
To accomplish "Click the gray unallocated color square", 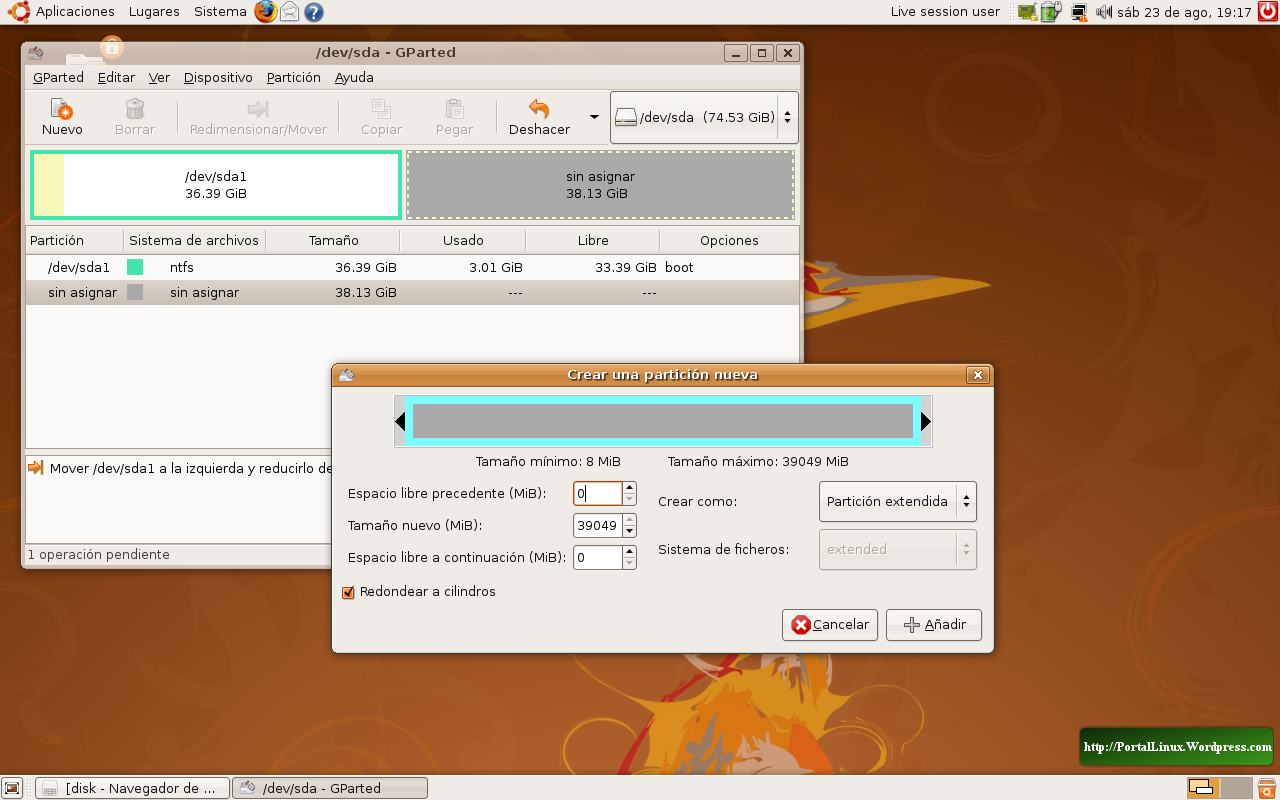I will 135,292.
